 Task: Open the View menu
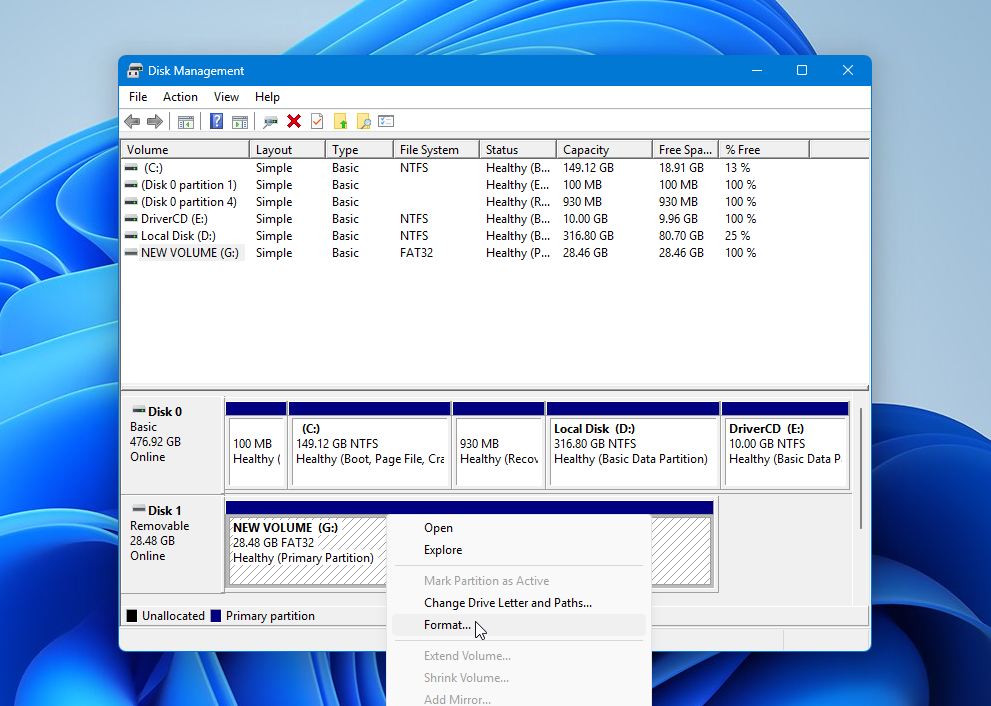click(226, 97)
